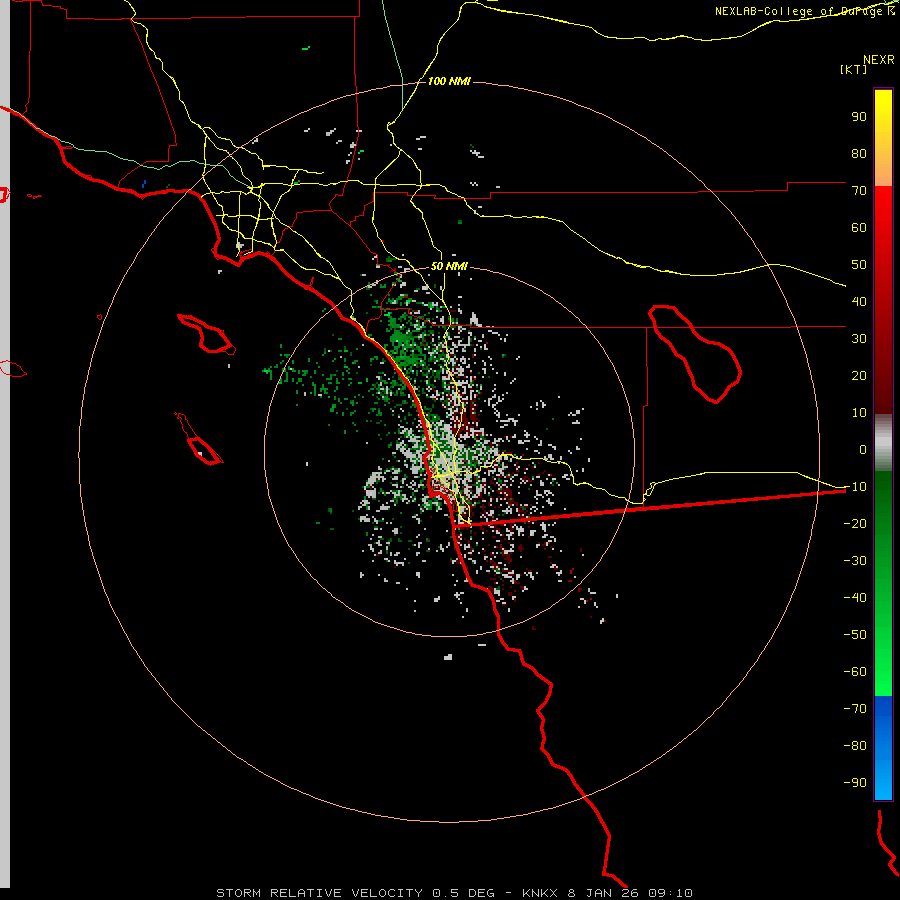
Task: Click the "8 JAN 26" date in the caption
Action: coord(604,893)
